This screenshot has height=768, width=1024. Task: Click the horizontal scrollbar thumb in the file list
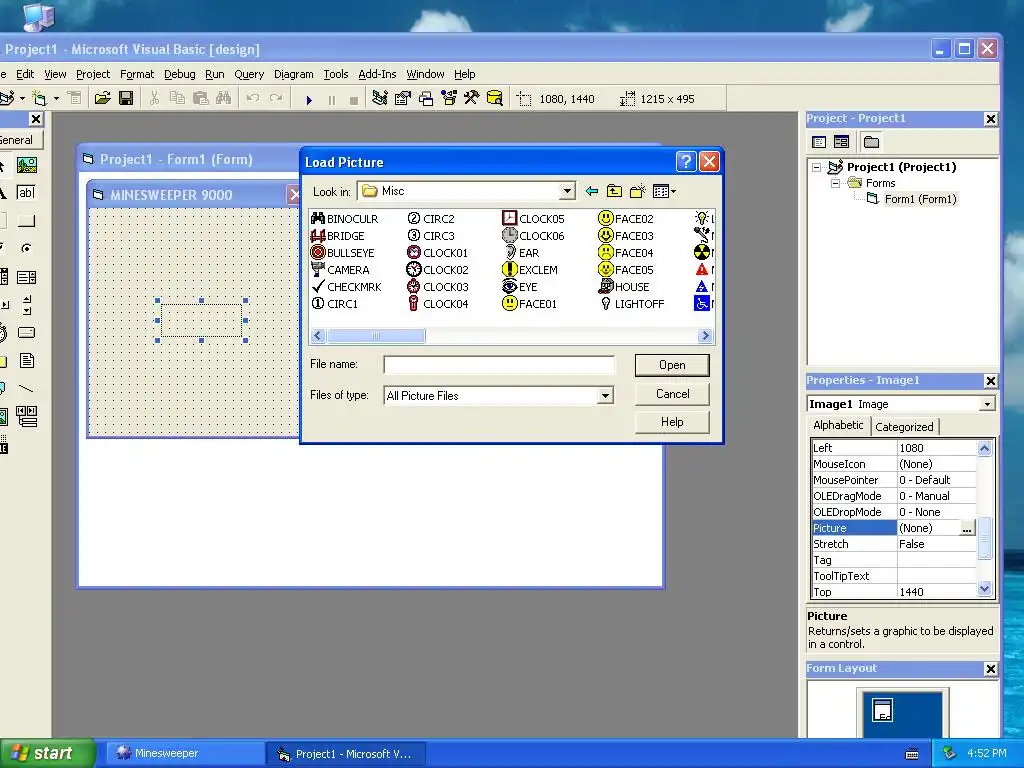pyautogui.click(x=376, y=336)
